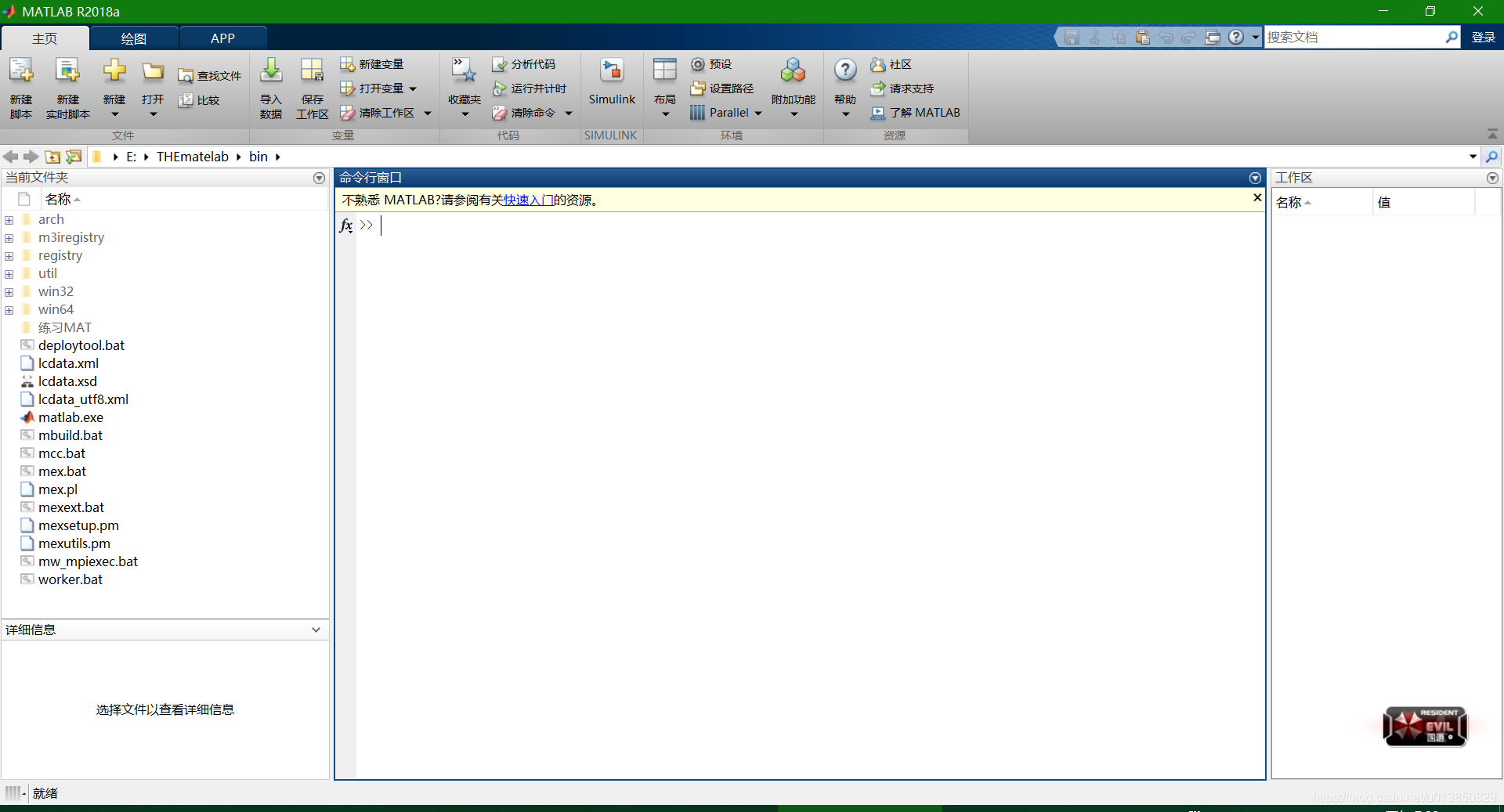Screen dimensions: 1504x812
Task: Click THEmatelab in the path breadcrumb
Action: (193, 157)
